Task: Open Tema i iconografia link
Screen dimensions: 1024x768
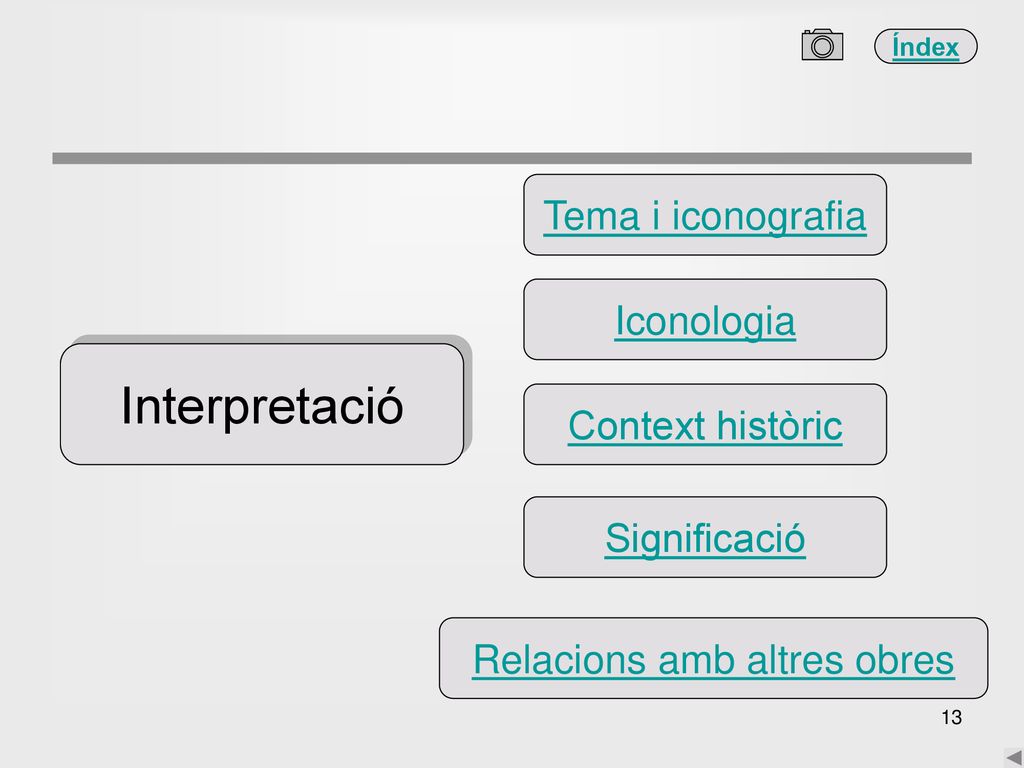Action: click(705, 216)
